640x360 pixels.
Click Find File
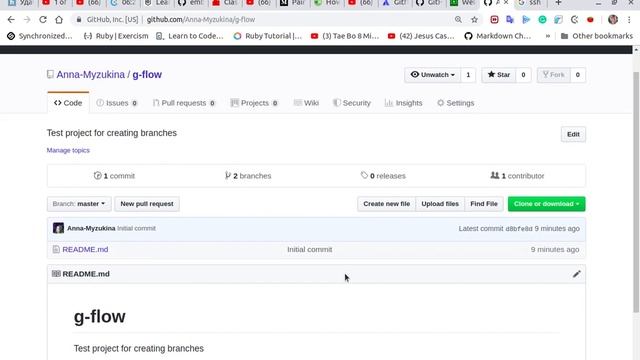click(484, 204)
